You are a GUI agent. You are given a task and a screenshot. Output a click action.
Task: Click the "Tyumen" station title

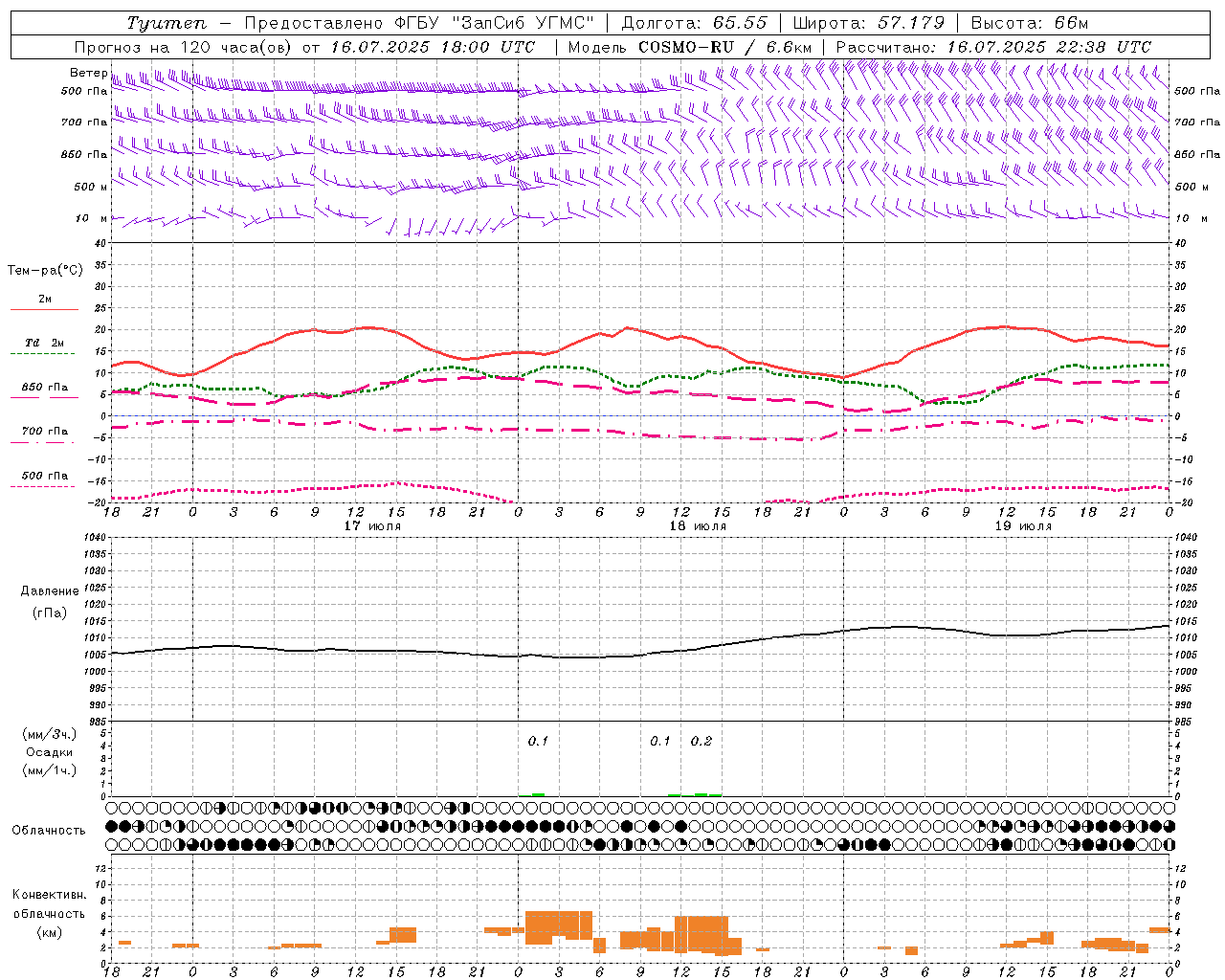pos(166,23)
